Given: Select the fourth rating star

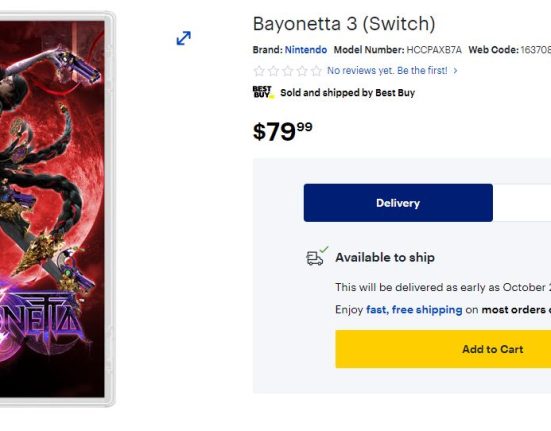Looking at the screenshot, I should pyautogui.click(x=302, y=71).
